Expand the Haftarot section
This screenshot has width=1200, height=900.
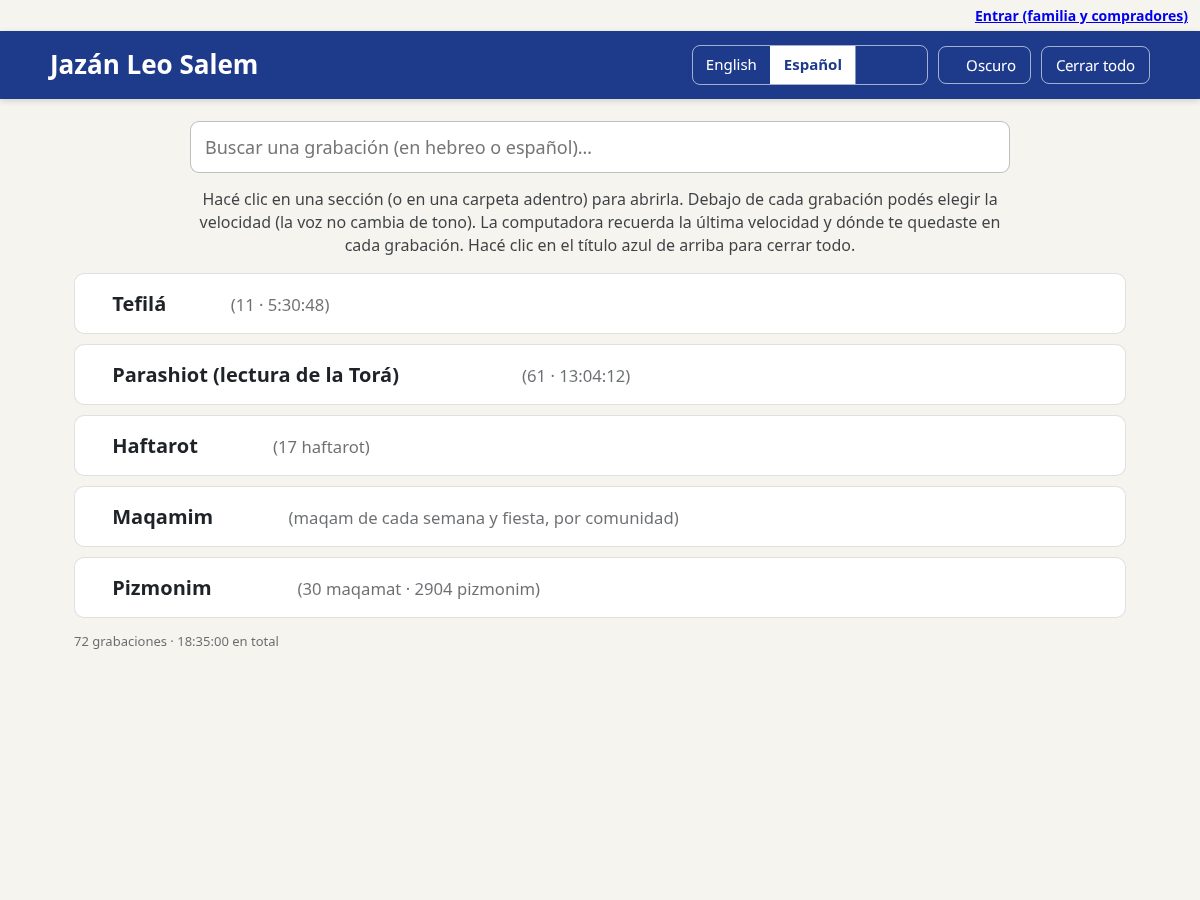(600, 446)
